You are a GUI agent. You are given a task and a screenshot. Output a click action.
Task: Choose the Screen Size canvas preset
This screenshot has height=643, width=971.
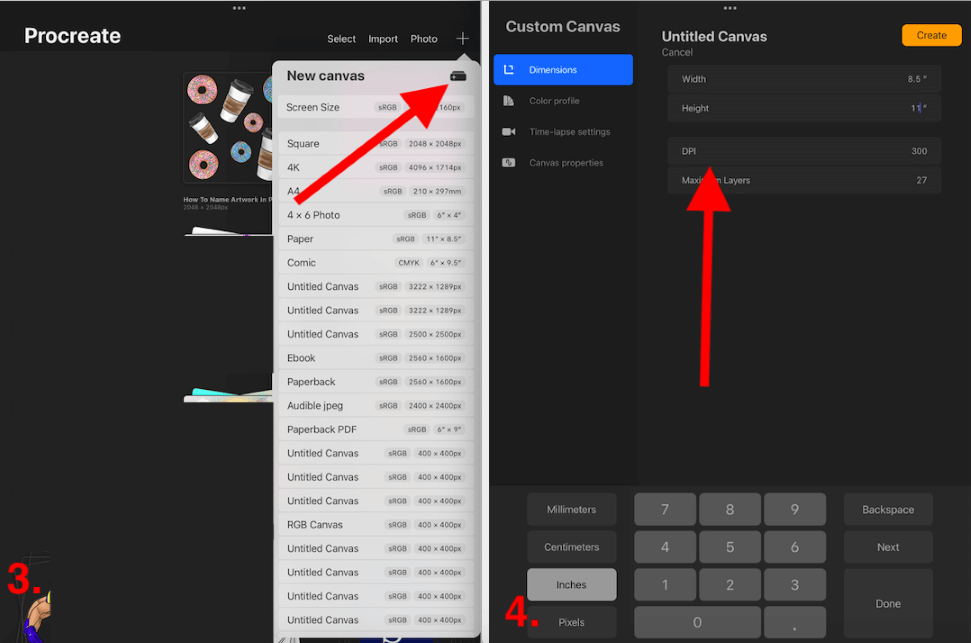pos(376,107)
